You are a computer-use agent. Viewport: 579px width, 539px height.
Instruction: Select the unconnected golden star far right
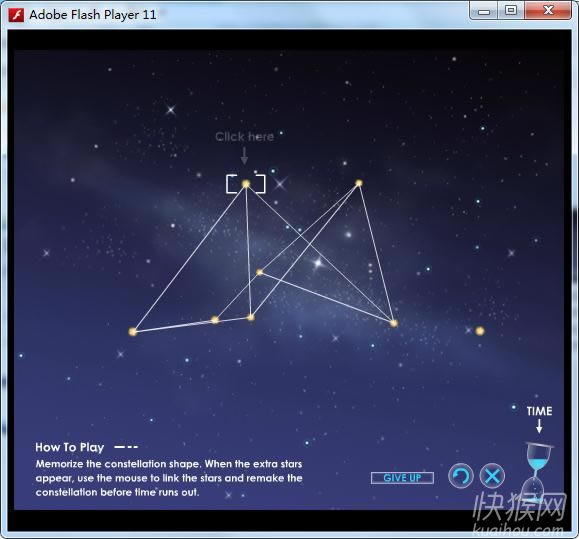coord(480,331)
